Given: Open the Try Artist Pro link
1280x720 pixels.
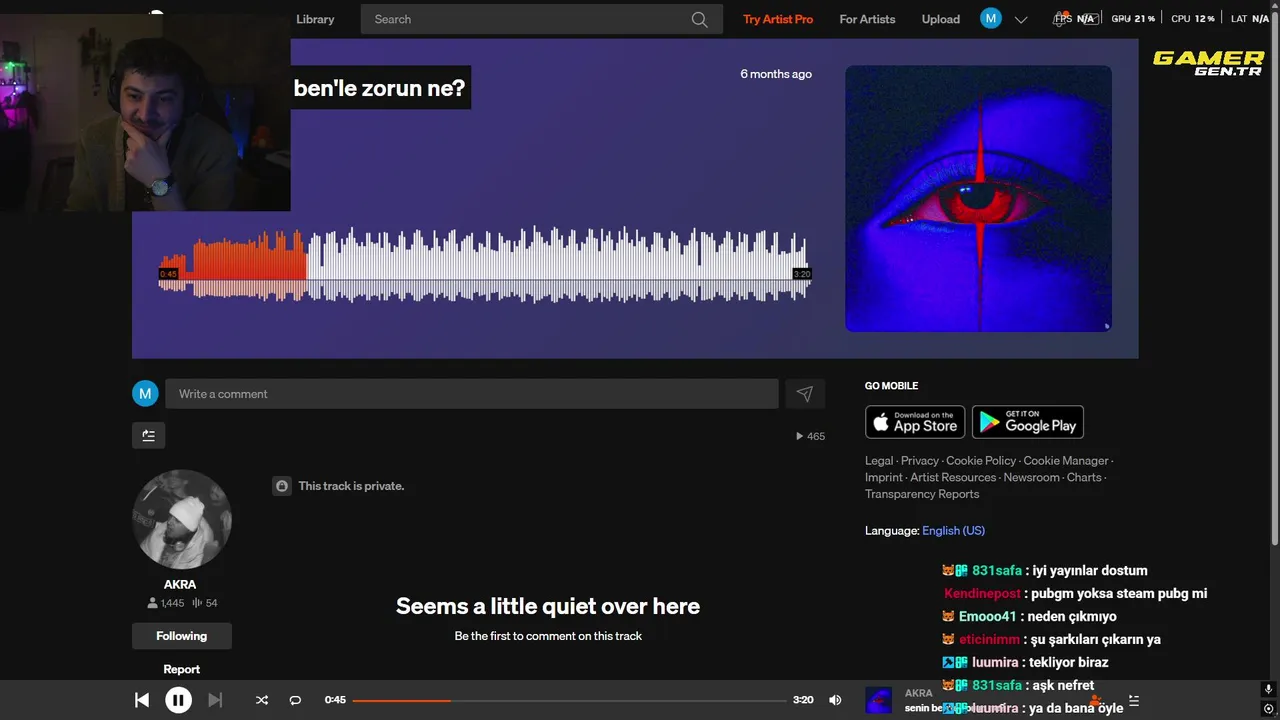Looking at the screenshot, I should coord(778,19).
